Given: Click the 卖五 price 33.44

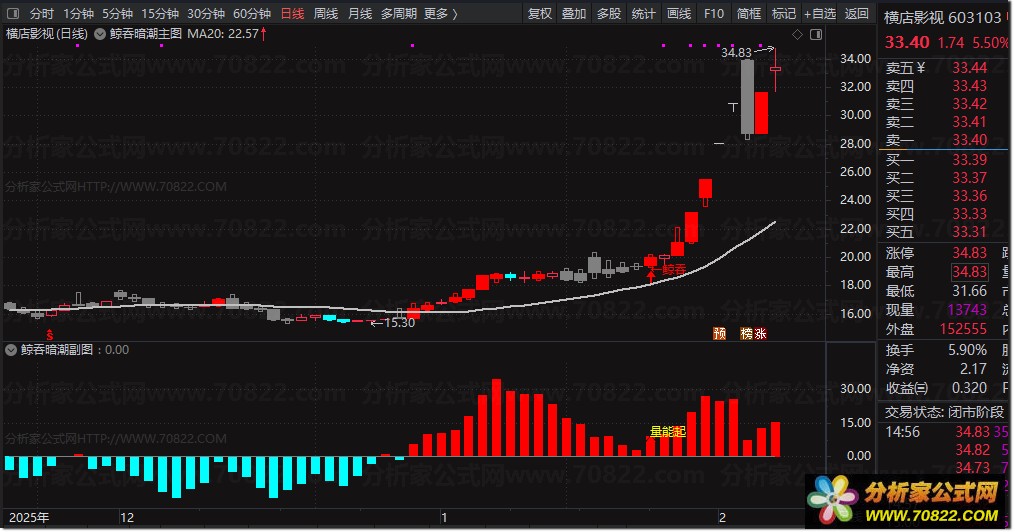Looking at the screenshot, I should 969,67.
